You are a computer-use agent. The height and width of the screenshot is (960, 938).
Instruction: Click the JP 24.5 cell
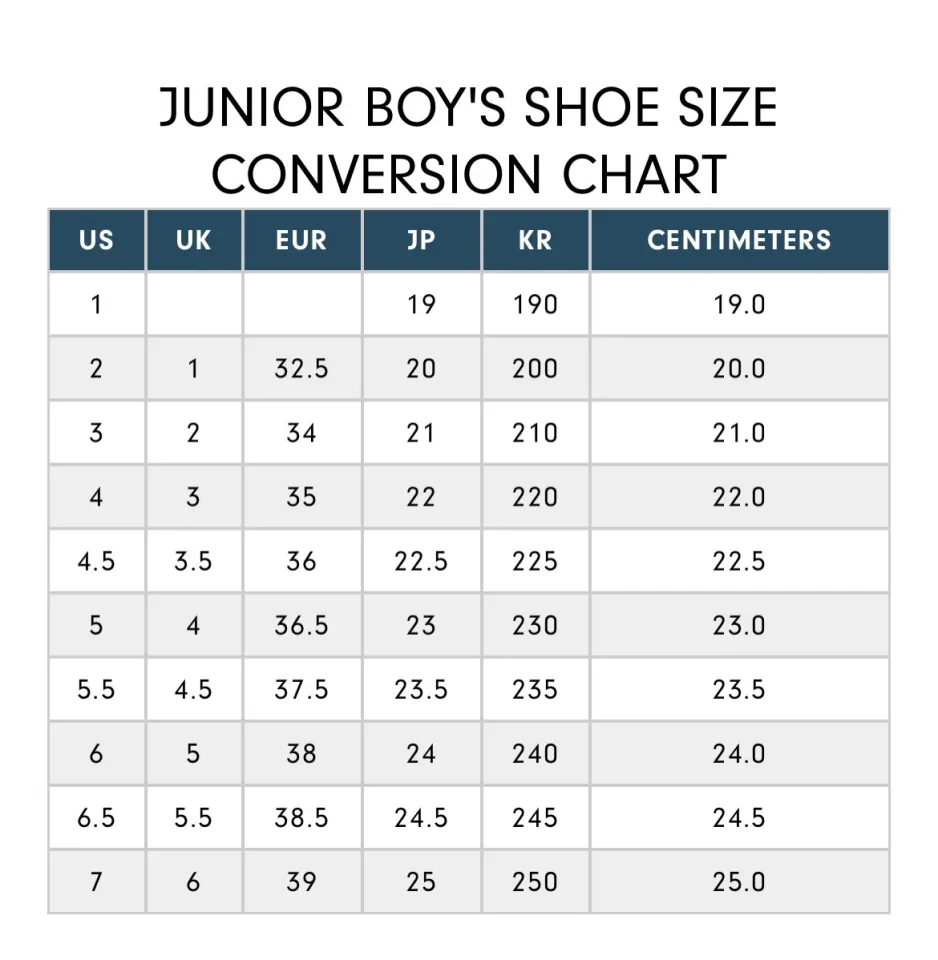[421, 818]
